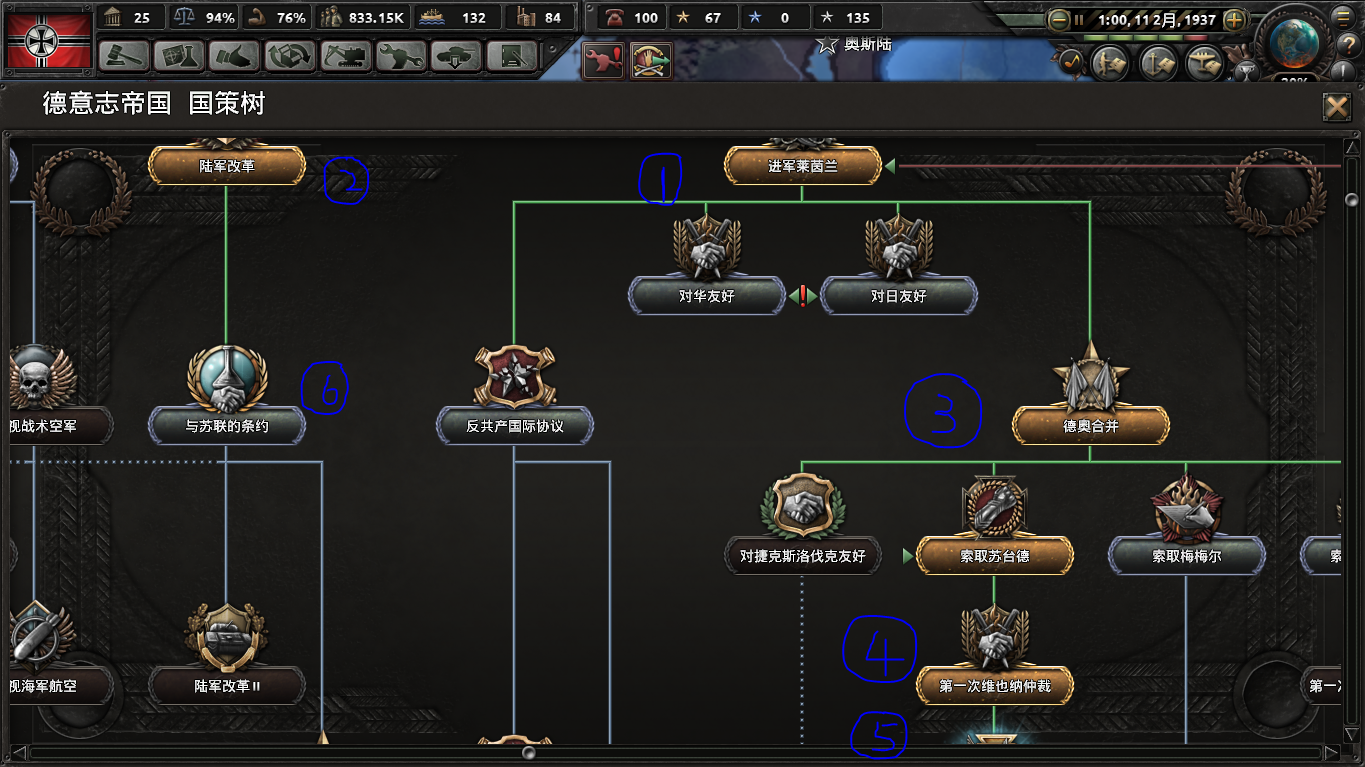Screen dimensions: 1365x767
Task: Open the decisions gavel menu
Action: 124,56
